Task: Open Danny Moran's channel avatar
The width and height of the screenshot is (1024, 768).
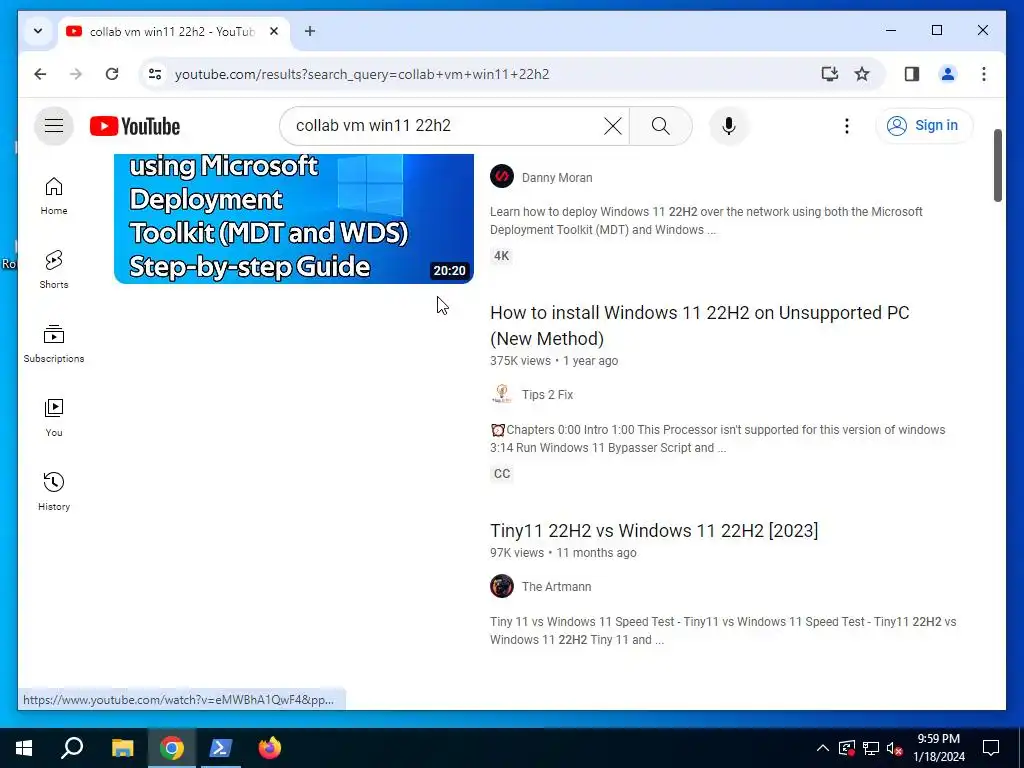Action: coord(502,176)
